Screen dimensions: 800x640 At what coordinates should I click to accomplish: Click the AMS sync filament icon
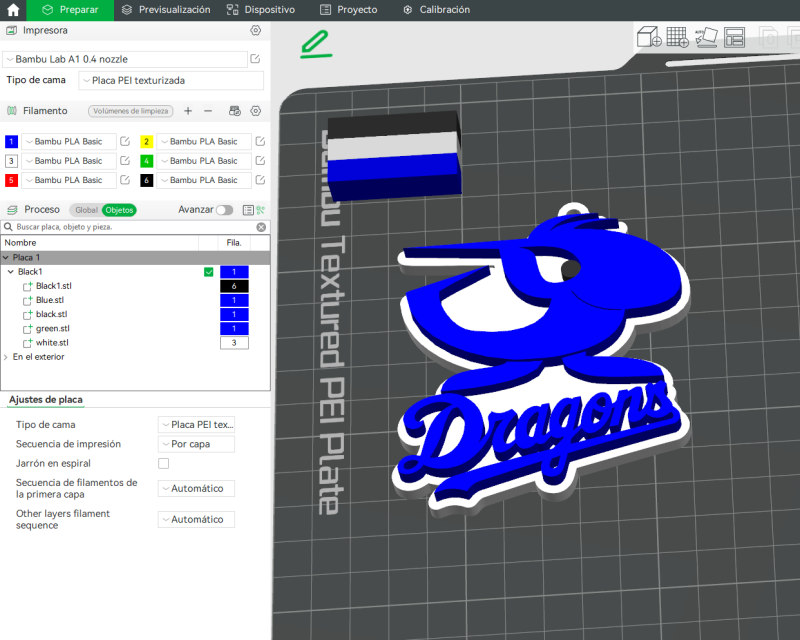[x=235, y=111]
